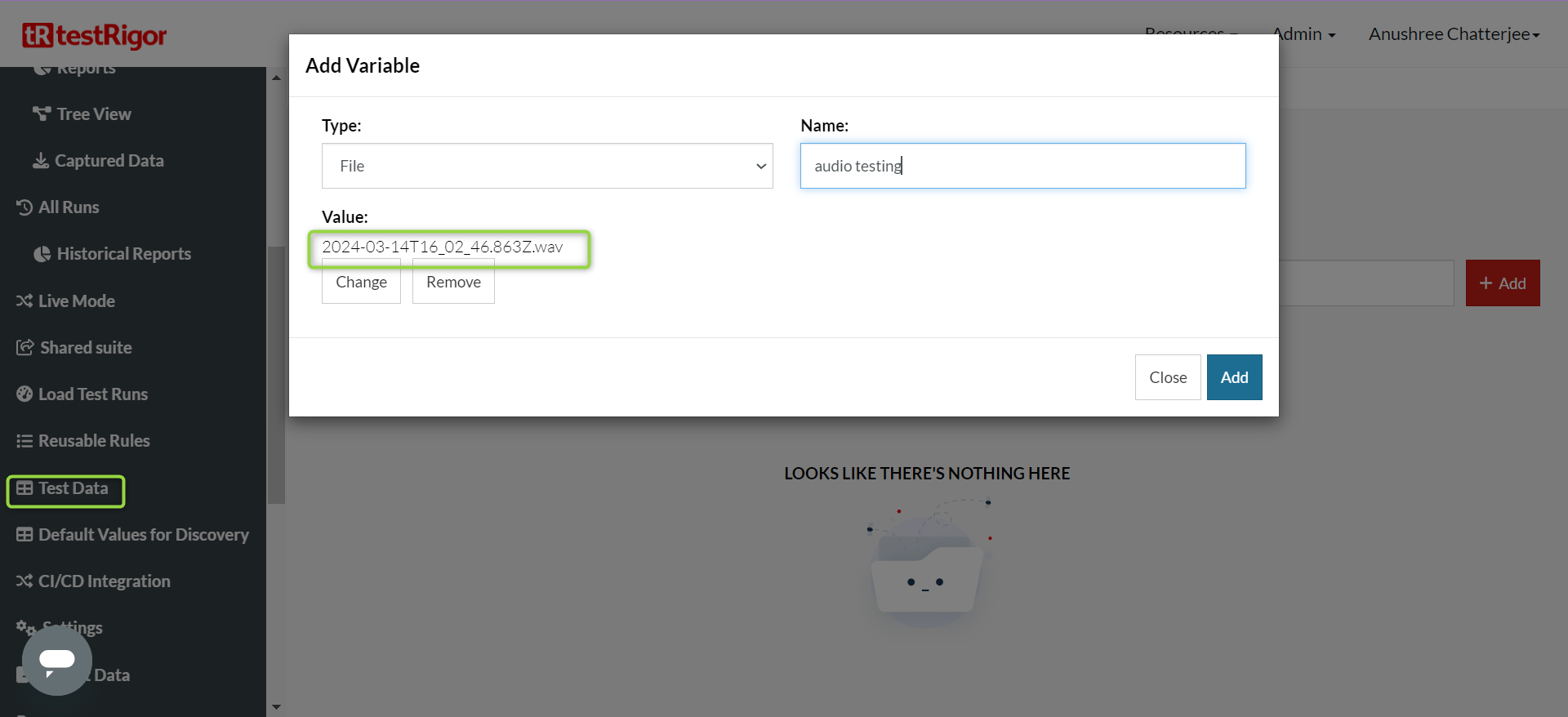Click Change to replace the file
The width and height of the screenshot is (1568, 717).
pos(361,283)
